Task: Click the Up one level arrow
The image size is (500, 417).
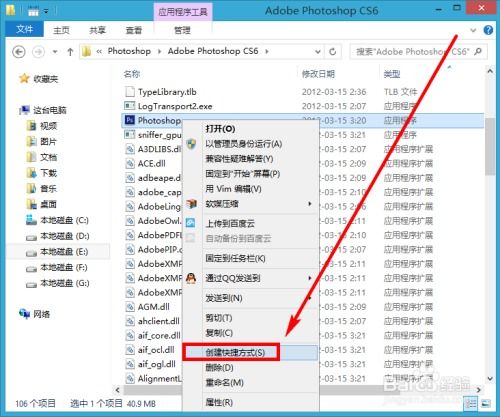Action: pos(70,52)
